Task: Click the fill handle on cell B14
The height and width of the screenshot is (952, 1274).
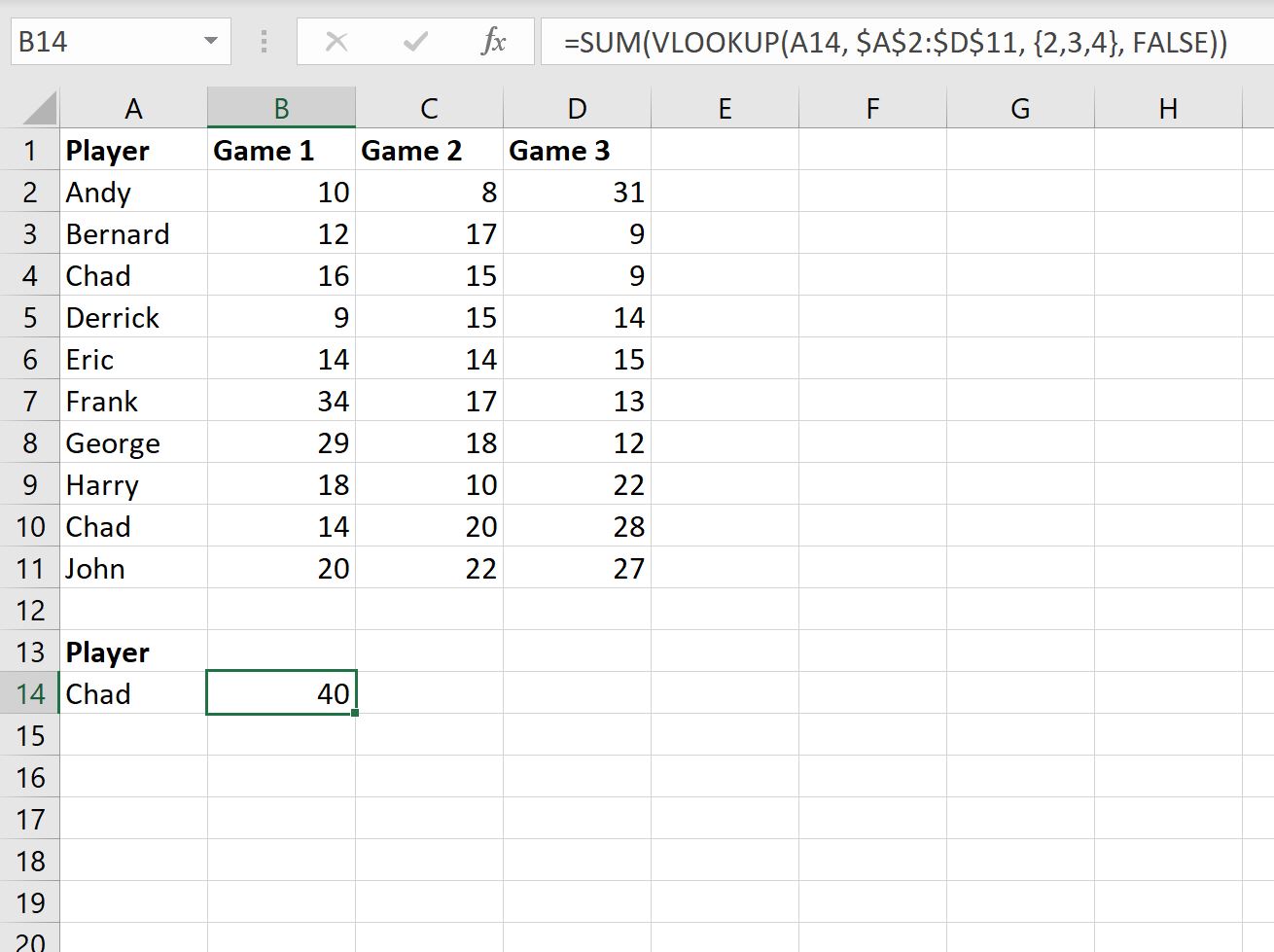Action: coord(355,714)
